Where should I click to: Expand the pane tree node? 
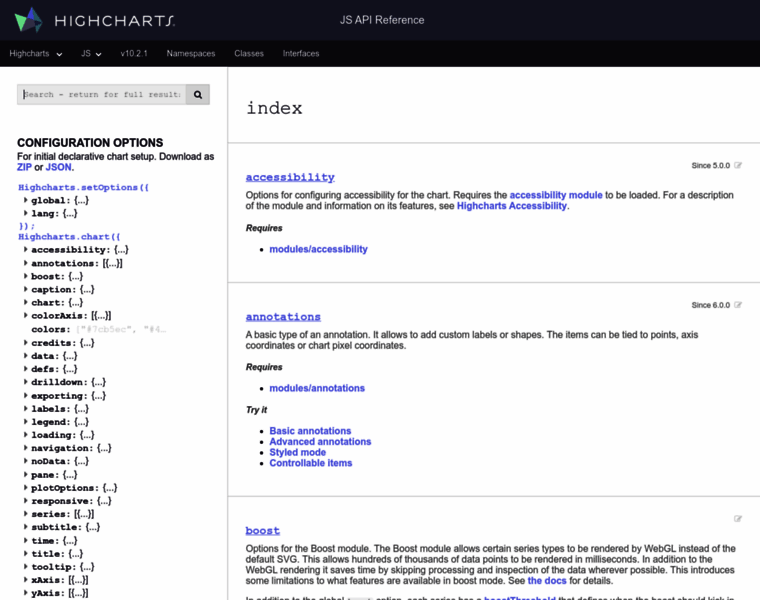tap(26, 474)
